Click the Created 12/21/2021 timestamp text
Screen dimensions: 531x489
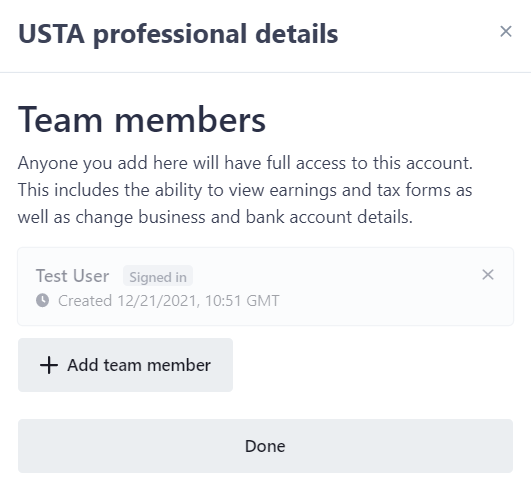tap(169, 301)
